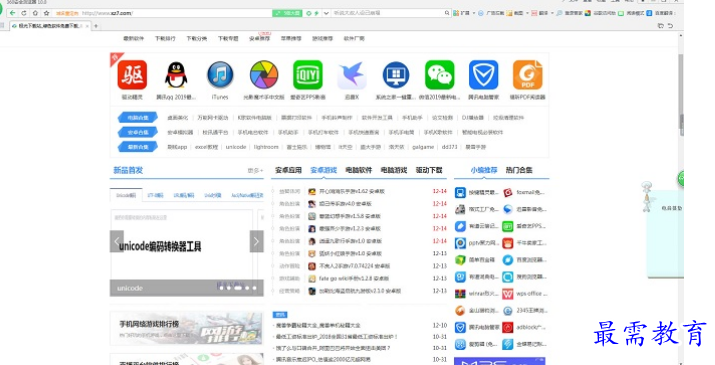Expand the 更多+ link in the new releases header
Image resolution: width=715 pixels, height=365 pixels.
255,170
